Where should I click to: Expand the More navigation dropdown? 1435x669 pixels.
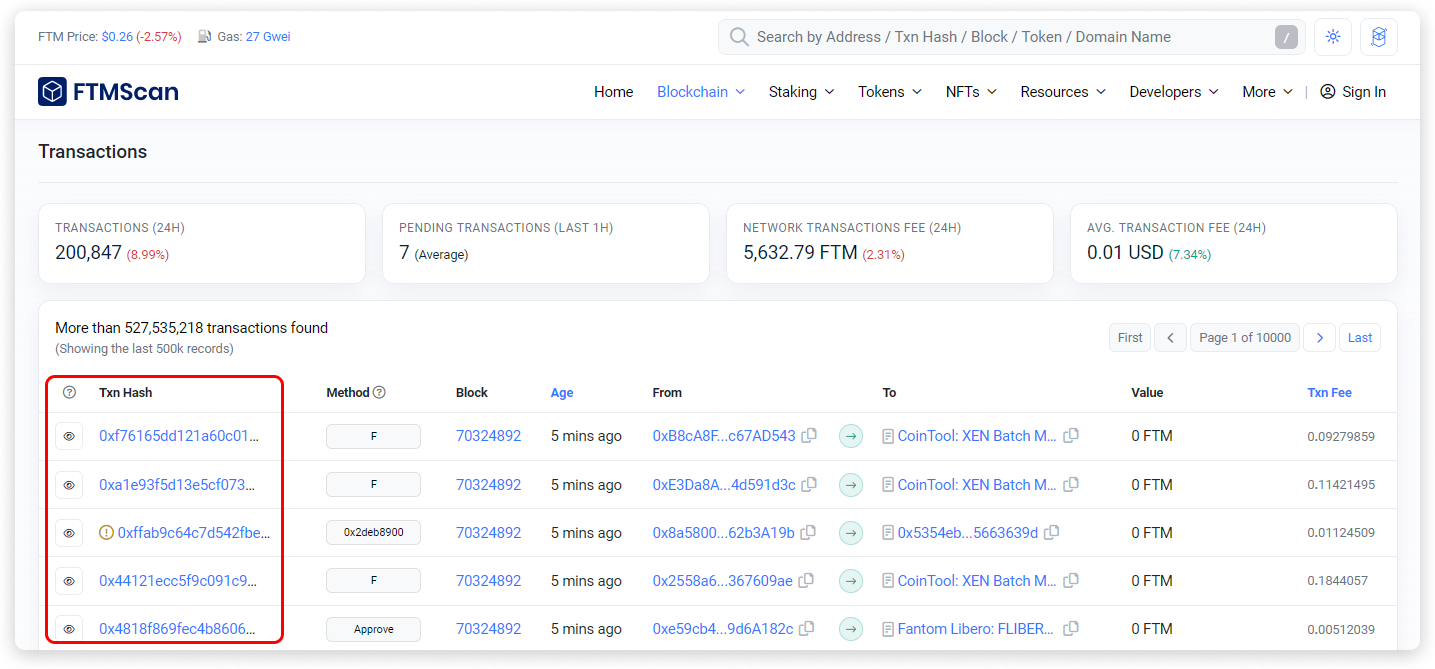pyautogui.click(x=1267, y=92)
